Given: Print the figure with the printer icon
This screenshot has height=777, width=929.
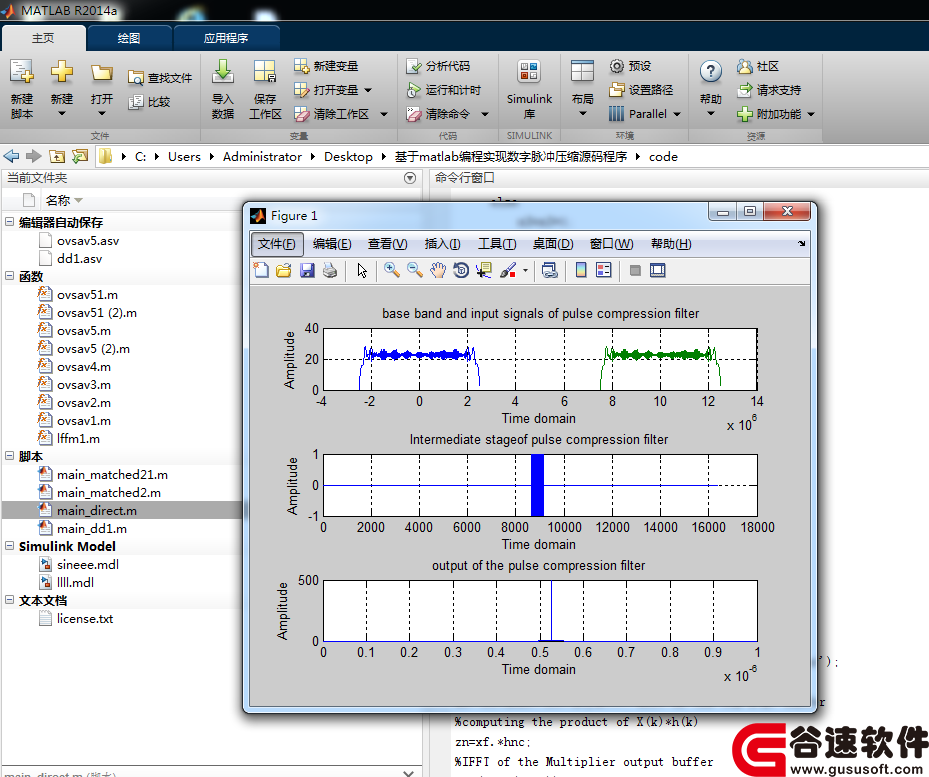Looking at the screenshot, I should [x=330, y=271].
